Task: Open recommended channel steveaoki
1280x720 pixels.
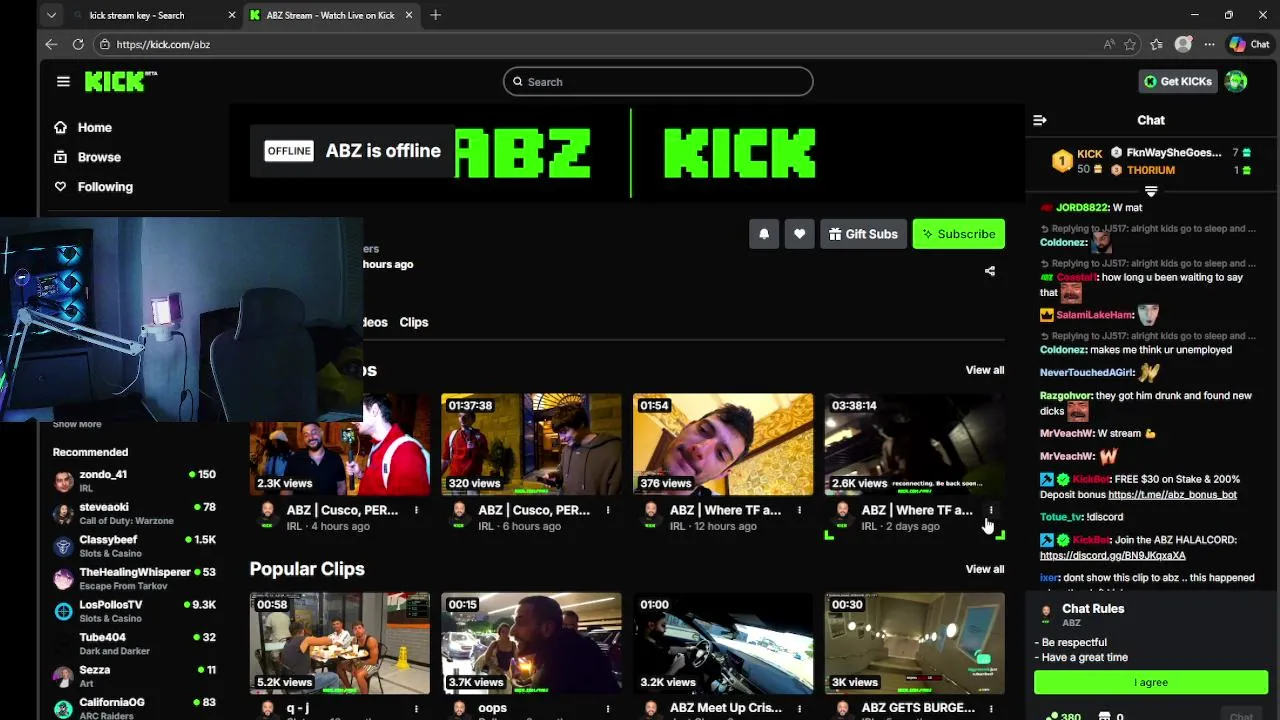Action: tap(134, 514)
